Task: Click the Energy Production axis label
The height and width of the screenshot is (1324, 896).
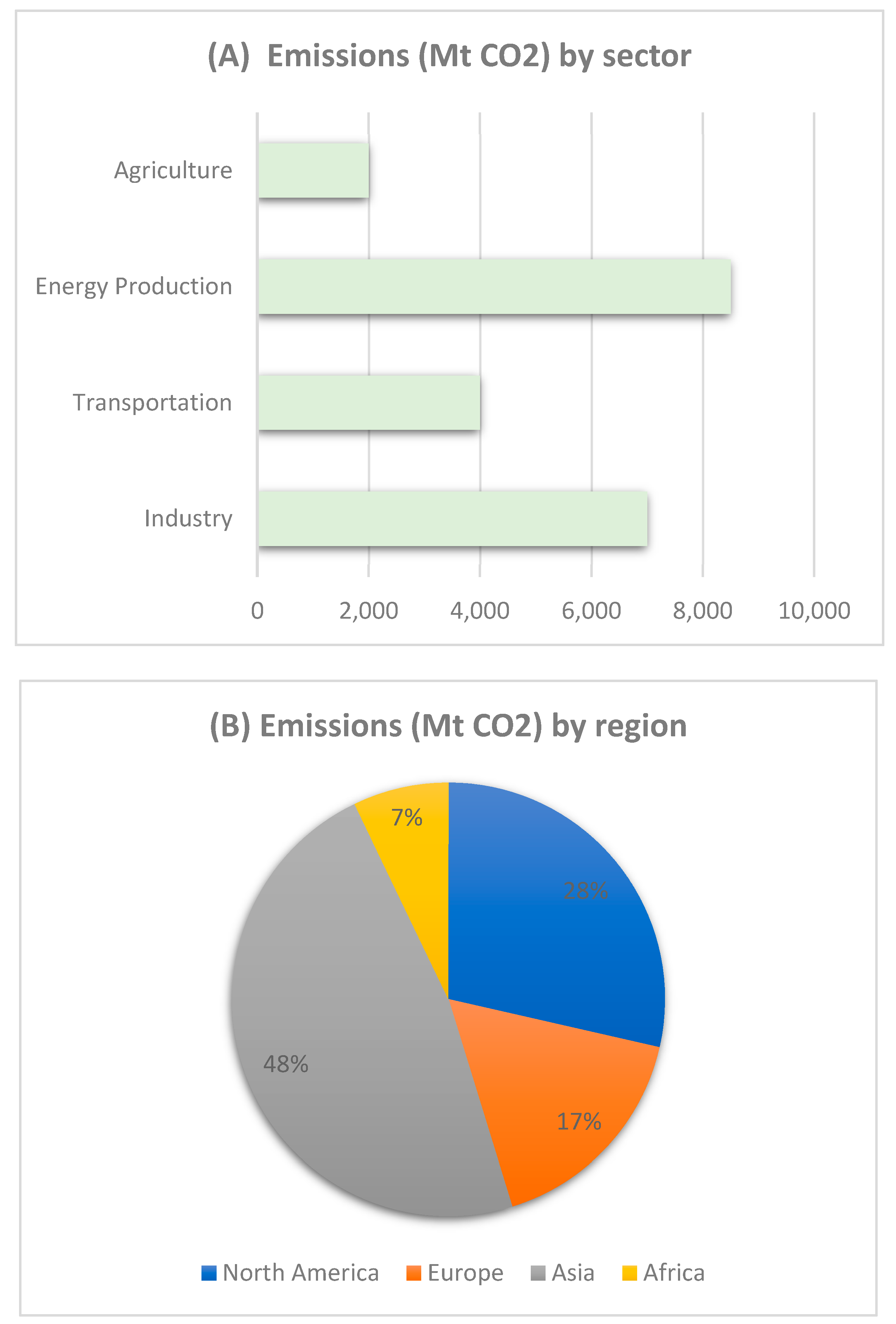Action: 134,286
